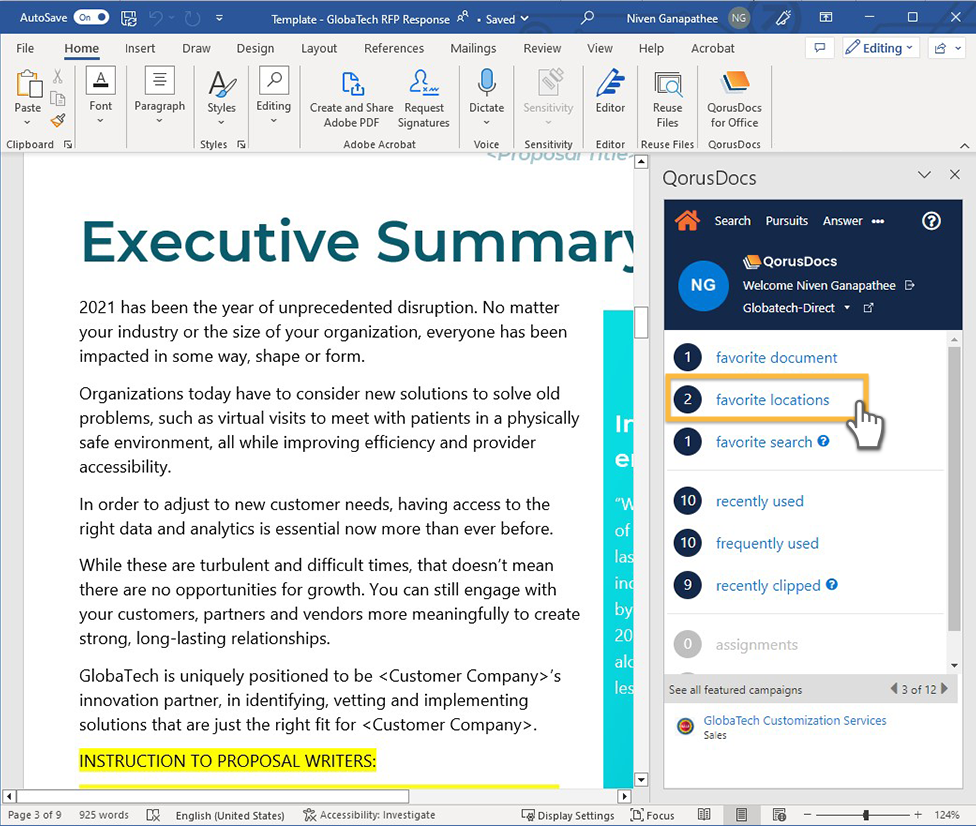Viewport: 976px width, 826px height.
Task: Click sign out icon next to Welcome
Action: pyautogui.click(x=909, y=285)
